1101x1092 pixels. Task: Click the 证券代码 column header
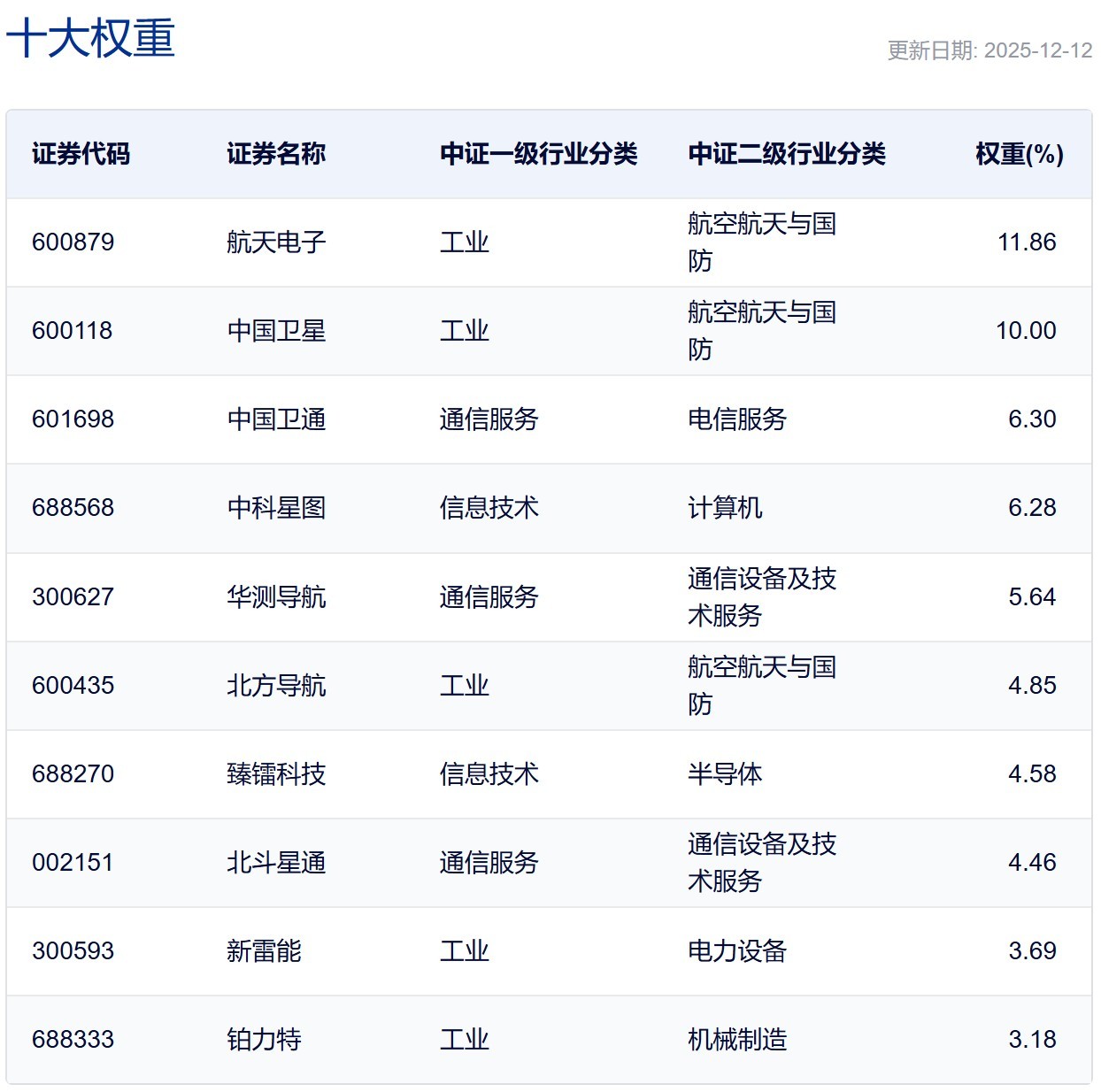pos(81,154)
